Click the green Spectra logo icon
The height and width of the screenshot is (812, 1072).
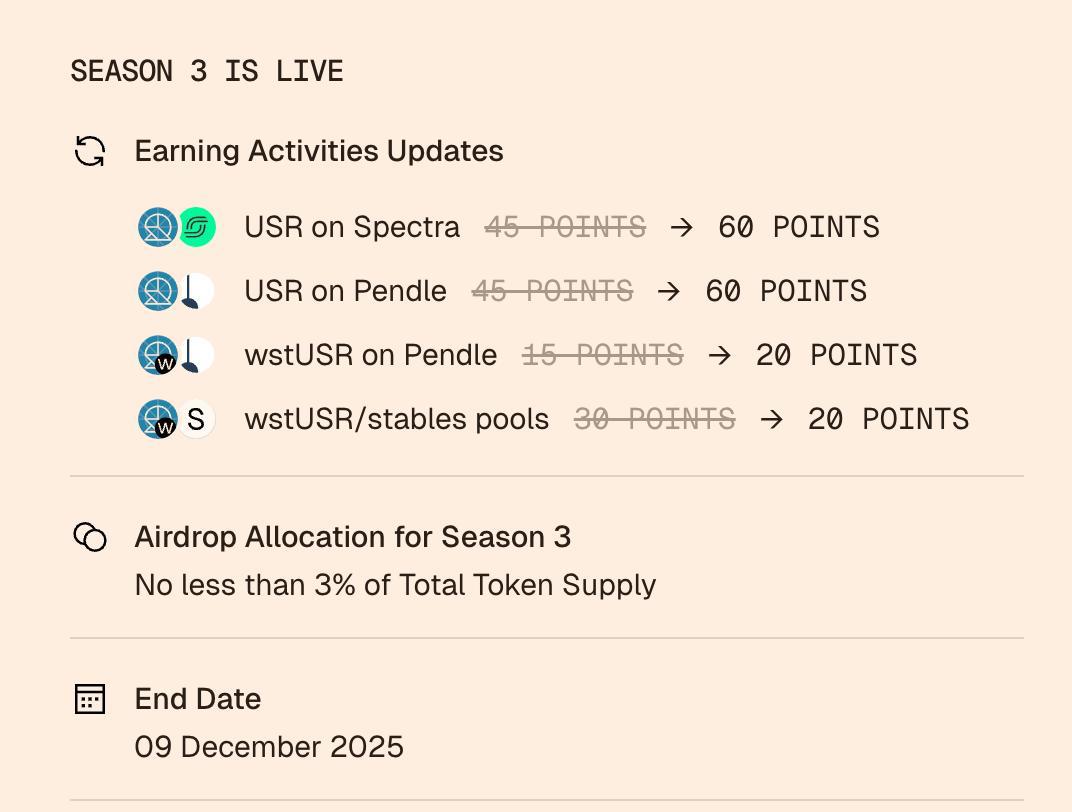[x=198, y=227]
